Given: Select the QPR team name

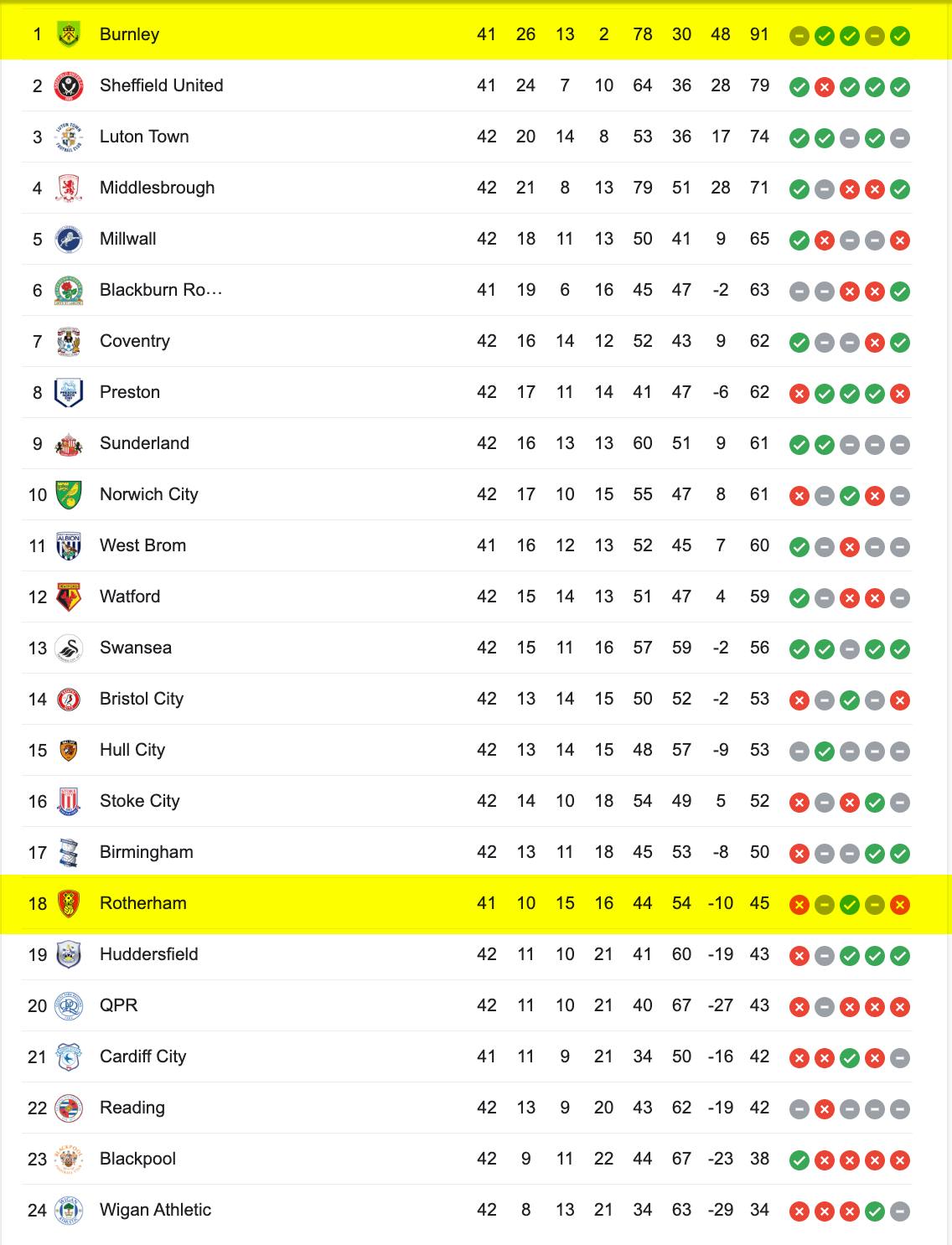Looking at the screenshot, I should [x=118, y=1005].
